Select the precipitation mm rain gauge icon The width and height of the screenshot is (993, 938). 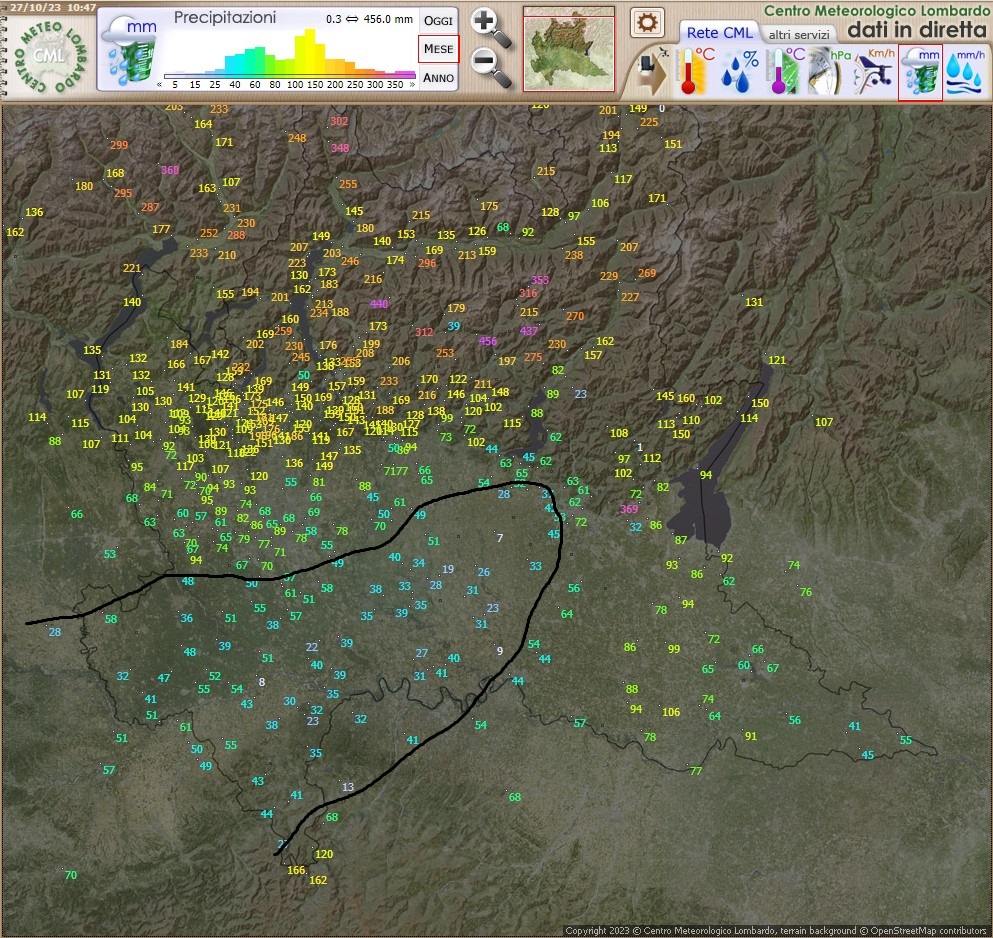tap(920, 72)
